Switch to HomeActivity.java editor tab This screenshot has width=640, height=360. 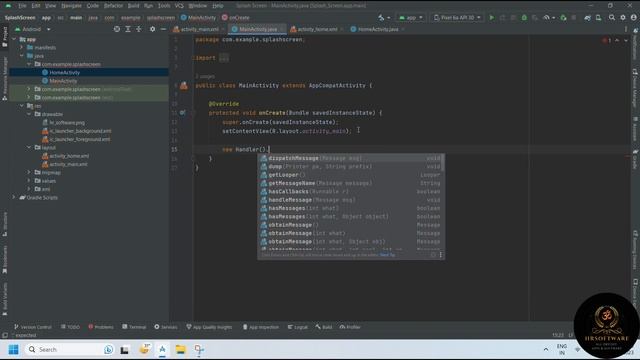tap(378, 29)
